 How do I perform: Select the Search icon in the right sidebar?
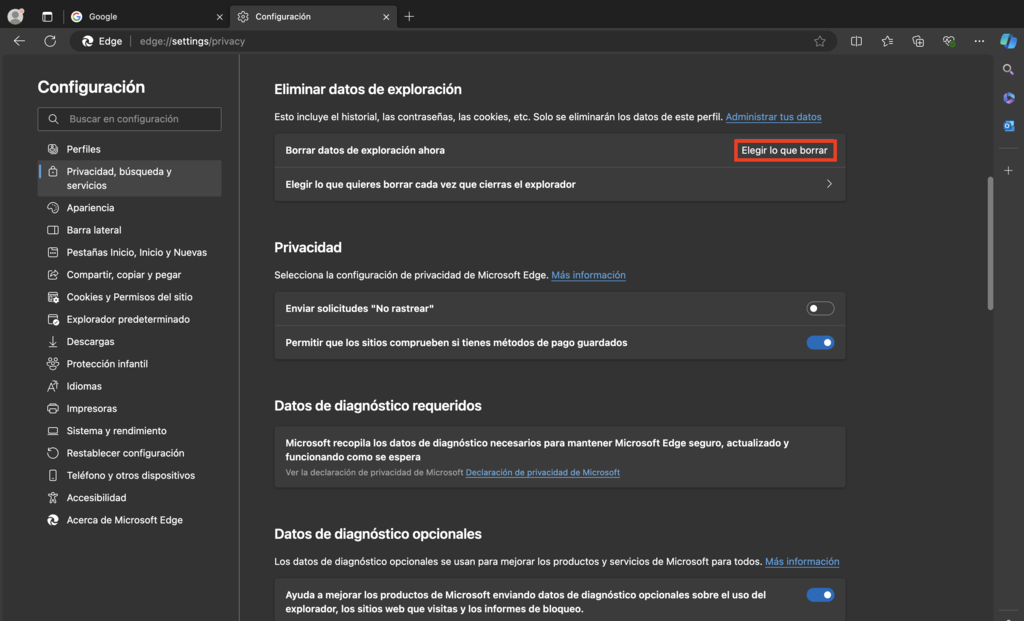[x=1008, y=68]
